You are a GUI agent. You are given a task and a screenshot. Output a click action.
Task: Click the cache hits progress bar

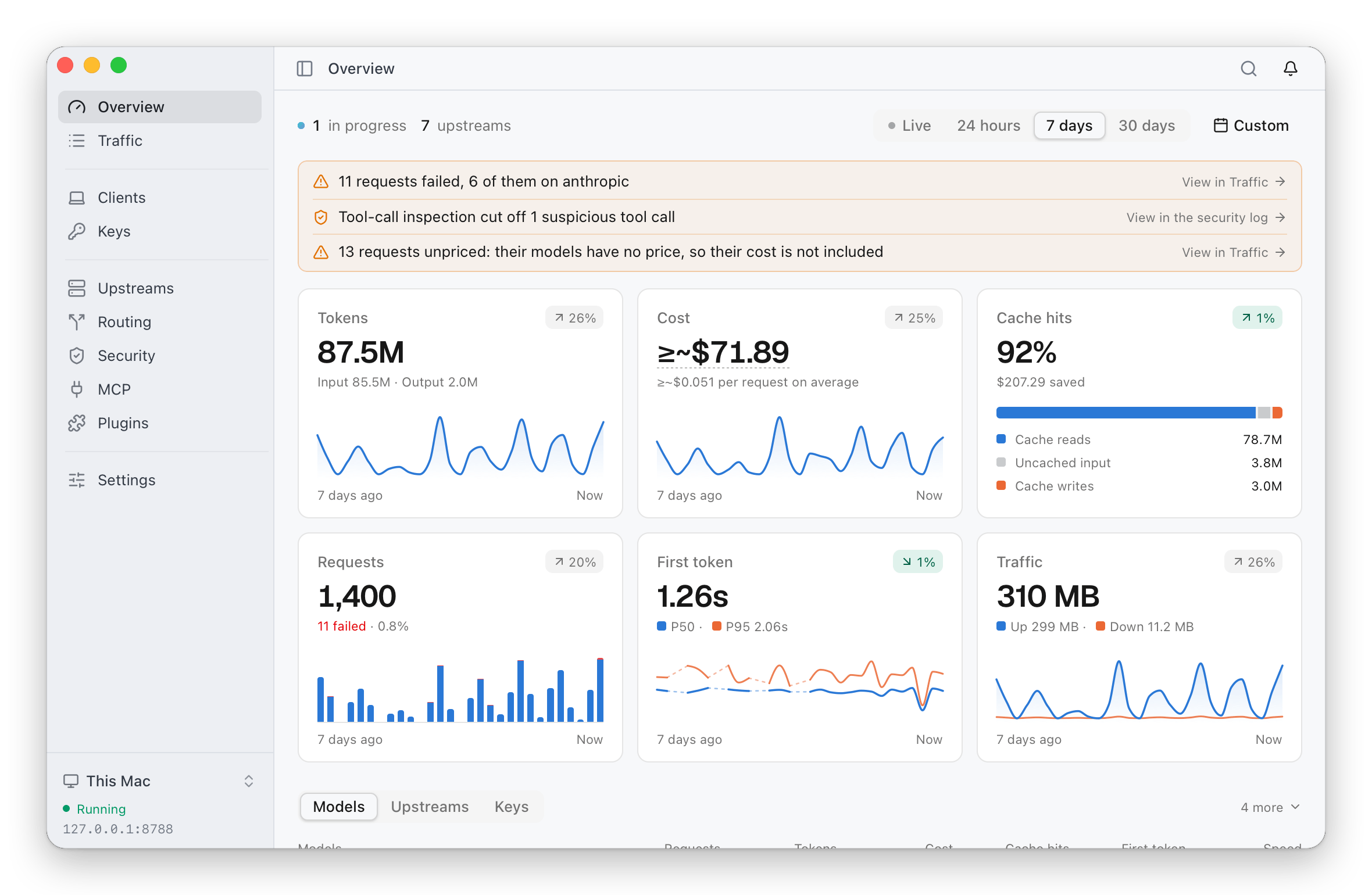[x=1139, y=413]
